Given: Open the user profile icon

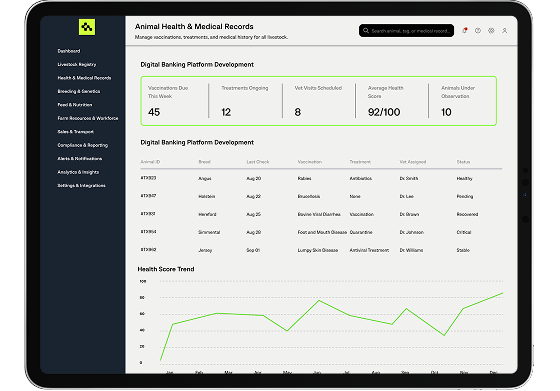Looking at the screenshot, I should click(x=505, y=31).
